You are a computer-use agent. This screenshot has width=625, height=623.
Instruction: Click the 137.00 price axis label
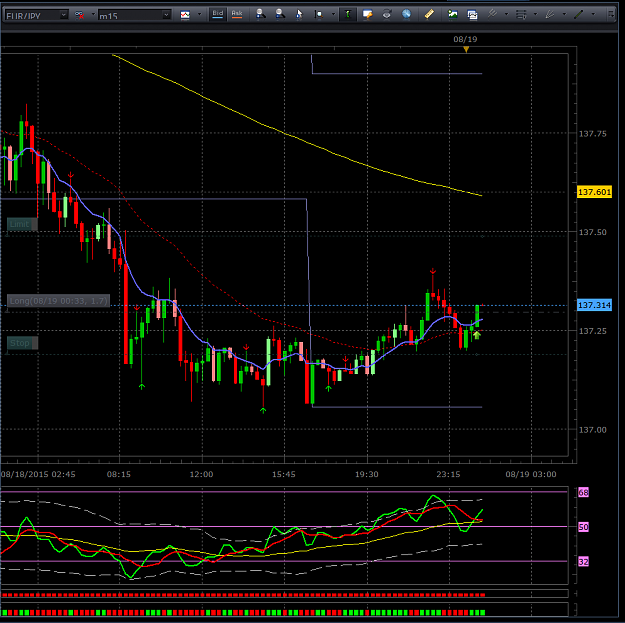592,430
